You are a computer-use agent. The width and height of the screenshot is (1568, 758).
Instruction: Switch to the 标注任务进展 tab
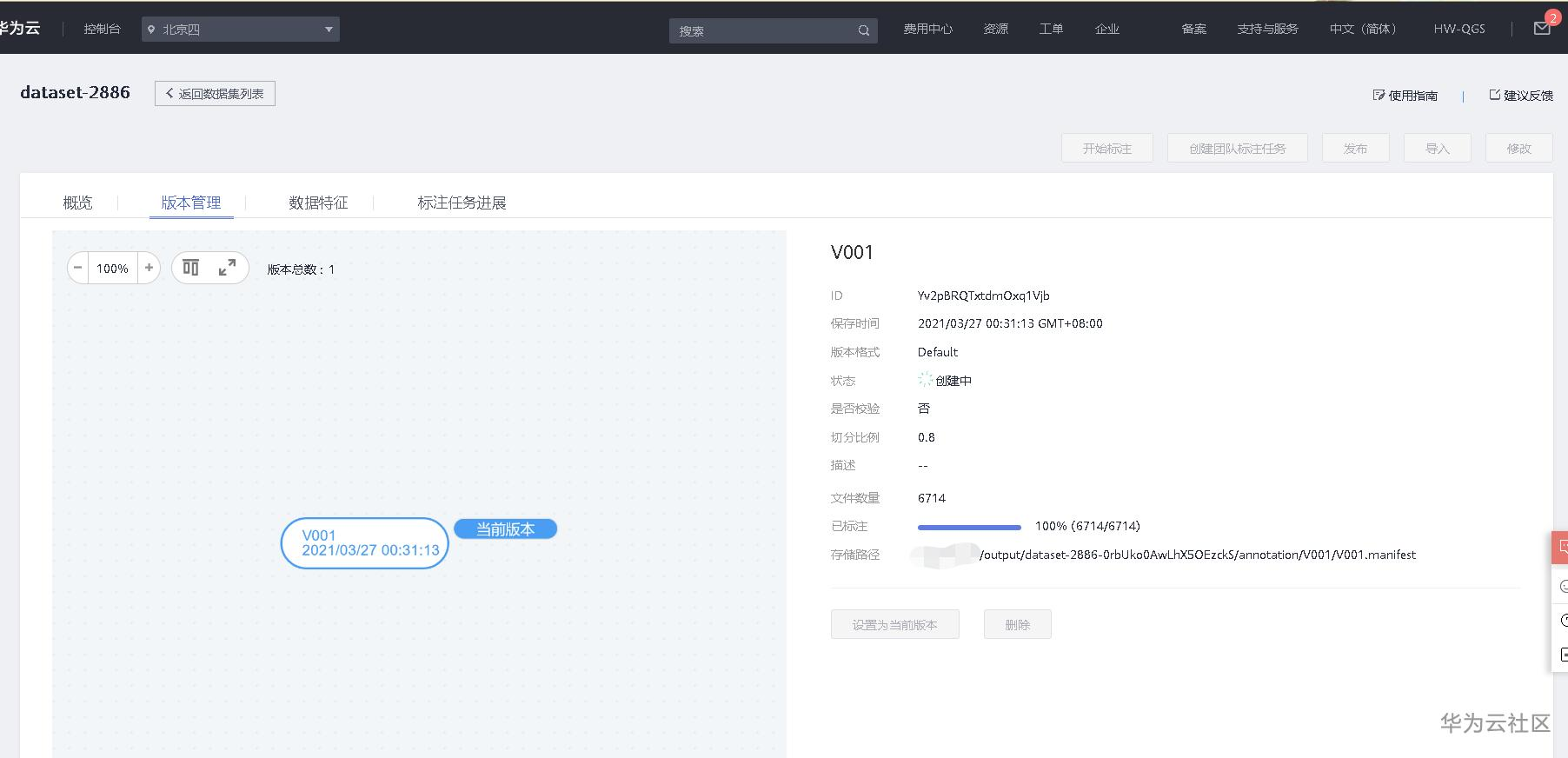tap(462, 203)
